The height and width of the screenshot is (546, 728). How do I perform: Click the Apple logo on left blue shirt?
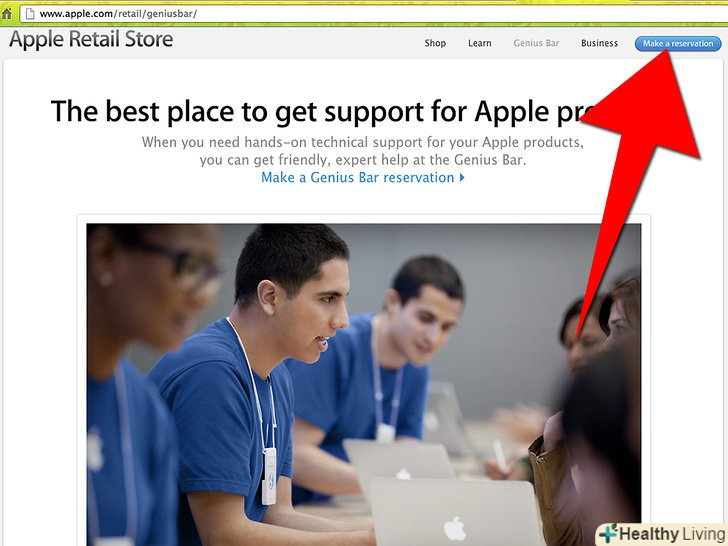95,450
